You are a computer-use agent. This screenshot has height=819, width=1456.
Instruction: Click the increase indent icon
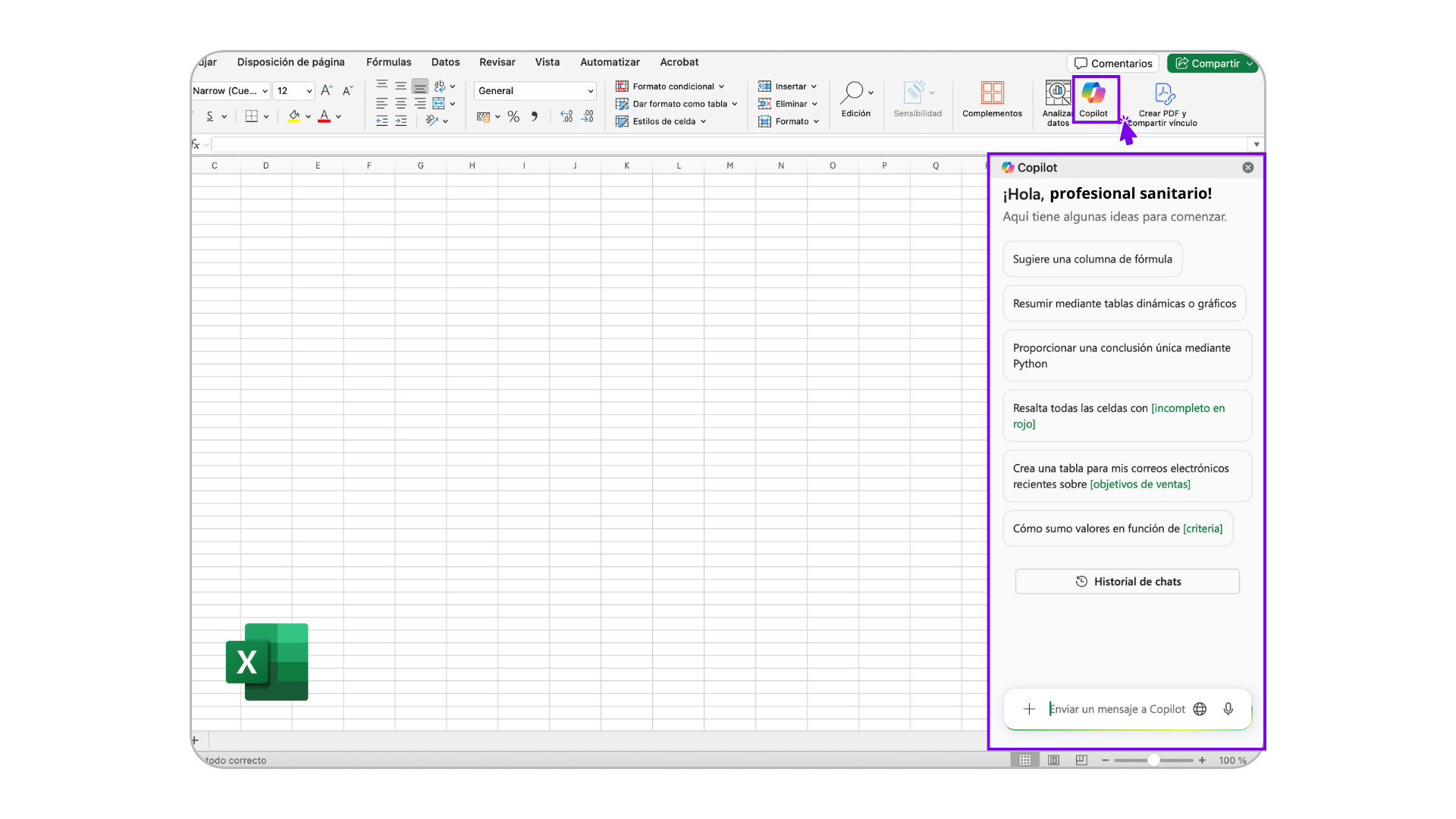click(400, 121)
